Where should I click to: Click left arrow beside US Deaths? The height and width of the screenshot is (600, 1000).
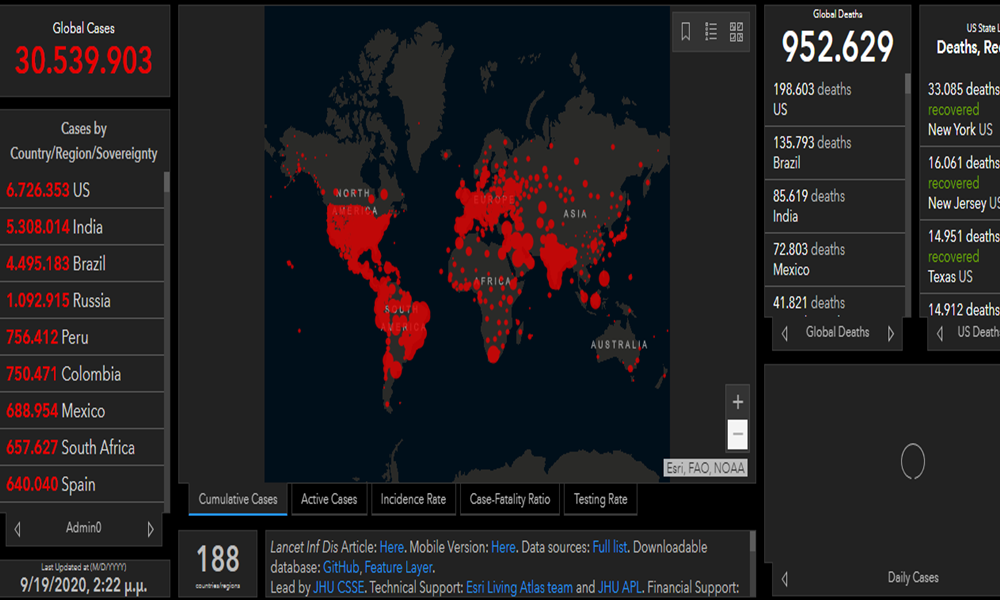(940, 333)
